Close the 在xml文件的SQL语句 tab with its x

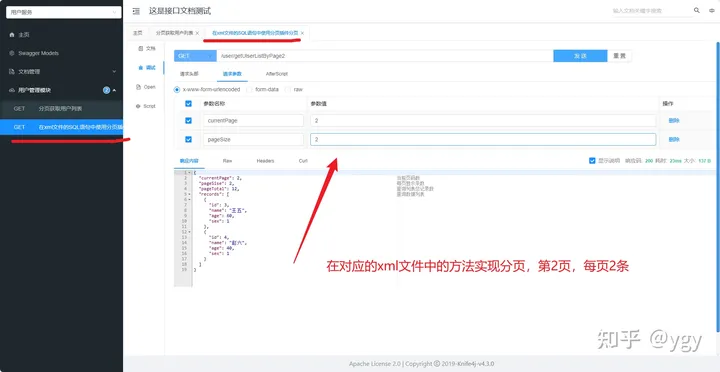302,33
